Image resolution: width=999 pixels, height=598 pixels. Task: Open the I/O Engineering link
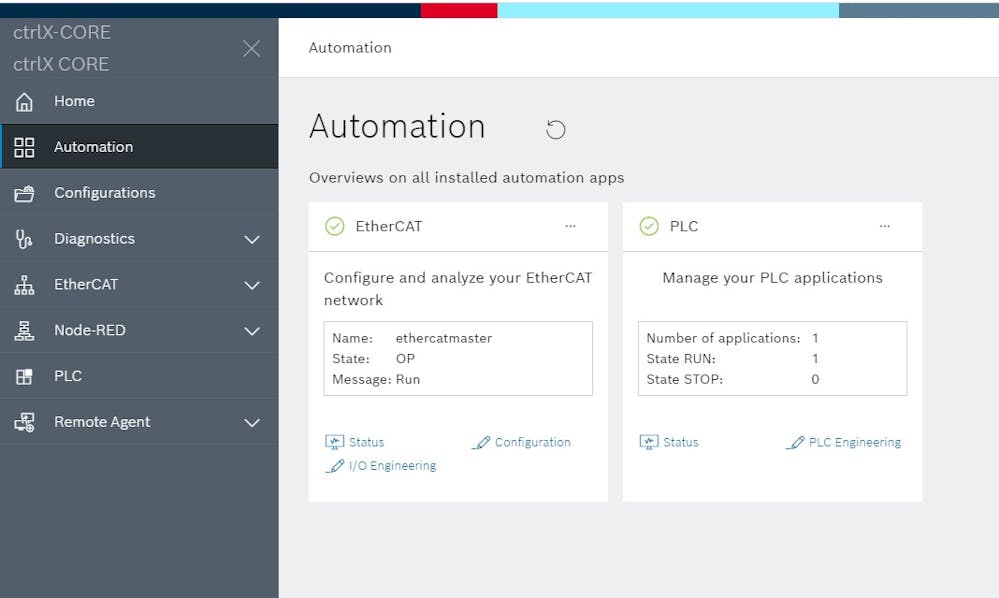pyautogui.click(x=380, y=466)
